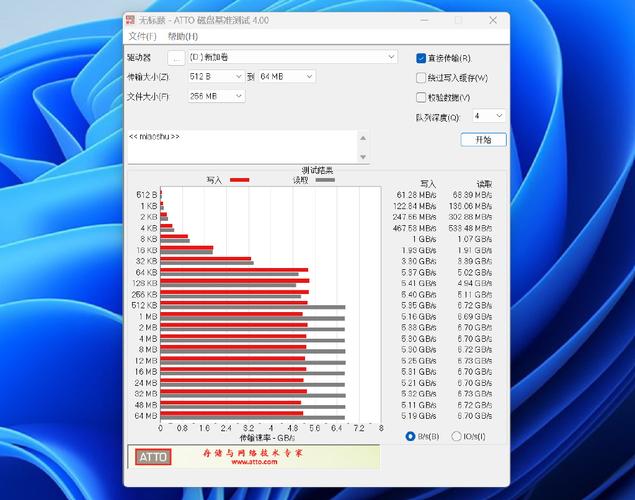Open the 文件(F) menu
Viewport: 635px width, 500px height.
click(x=142, y=36)
